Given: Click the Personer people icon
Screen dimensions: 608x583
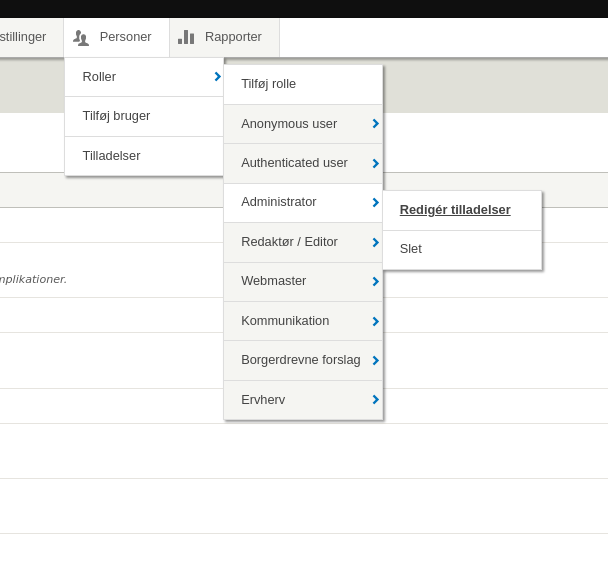Looking at the screenshot, I should pos(81,38).
